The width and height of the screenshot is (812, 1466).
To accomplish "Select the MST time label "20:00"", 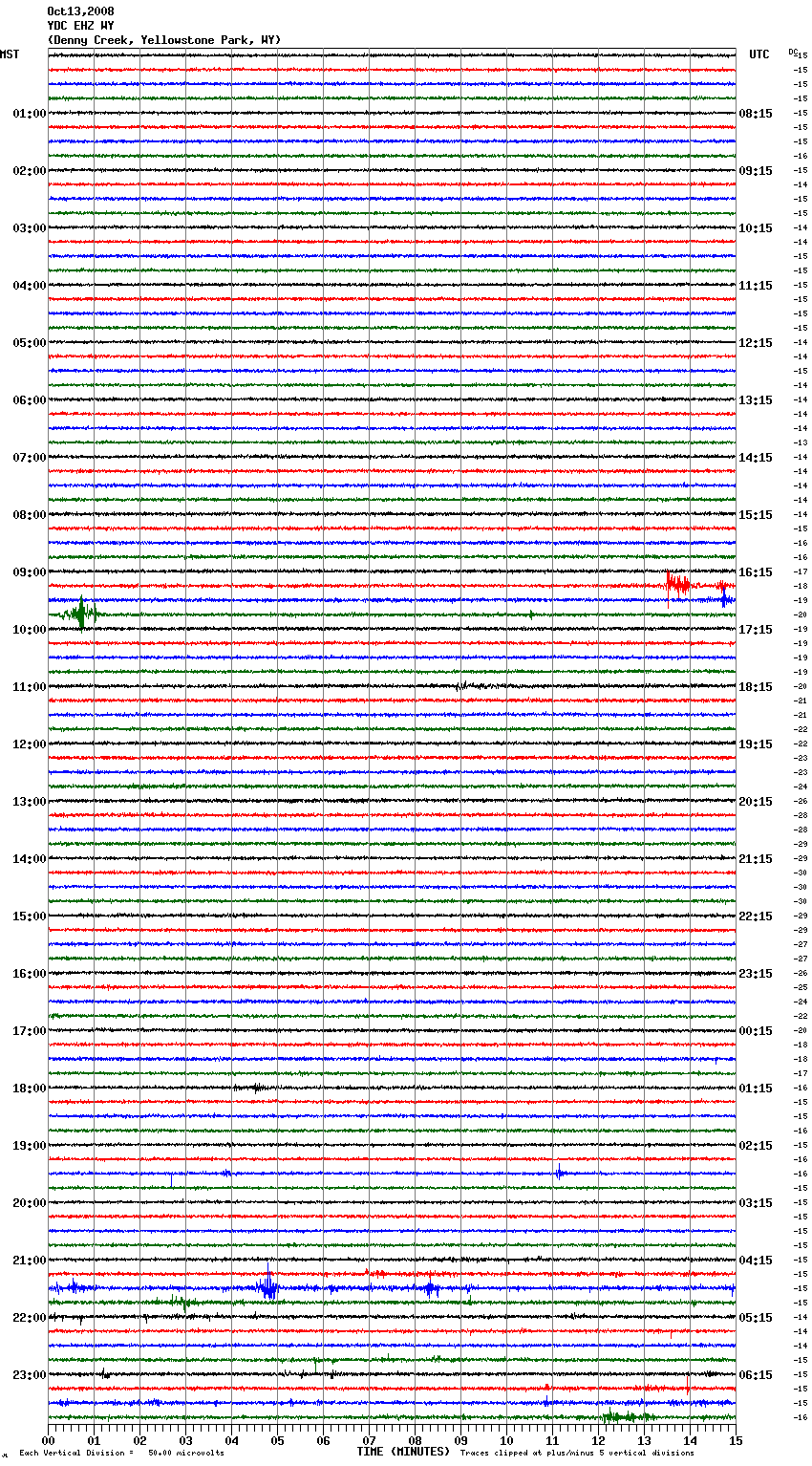I will tap(30, 1203).
